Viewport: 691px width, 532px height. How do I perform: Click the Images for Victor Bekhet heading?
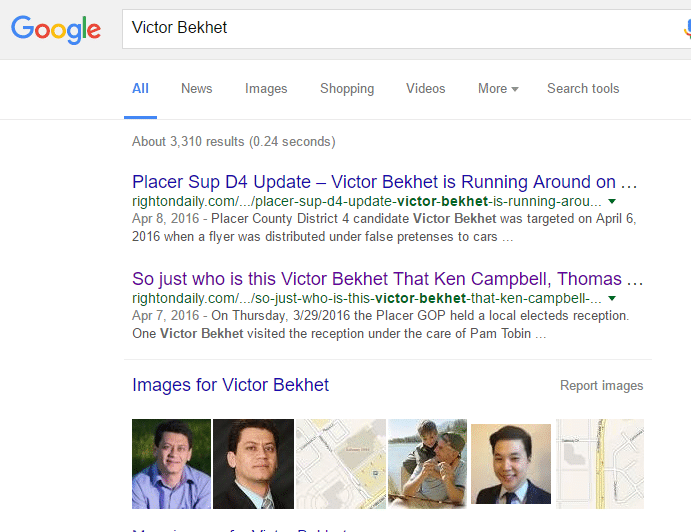tap(230, 385)
